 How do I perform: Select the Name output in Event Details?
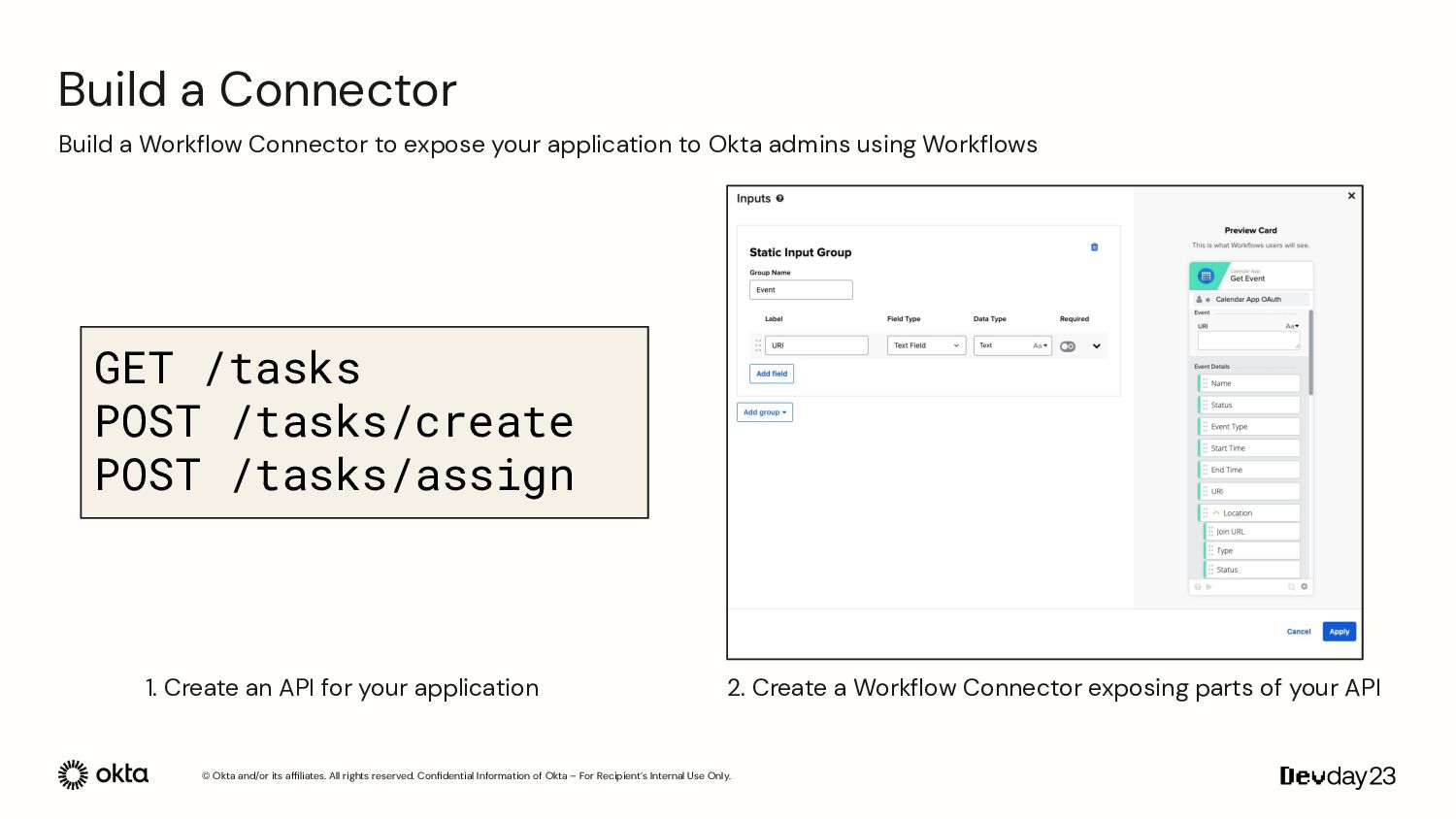click(x=1249, y=383)
